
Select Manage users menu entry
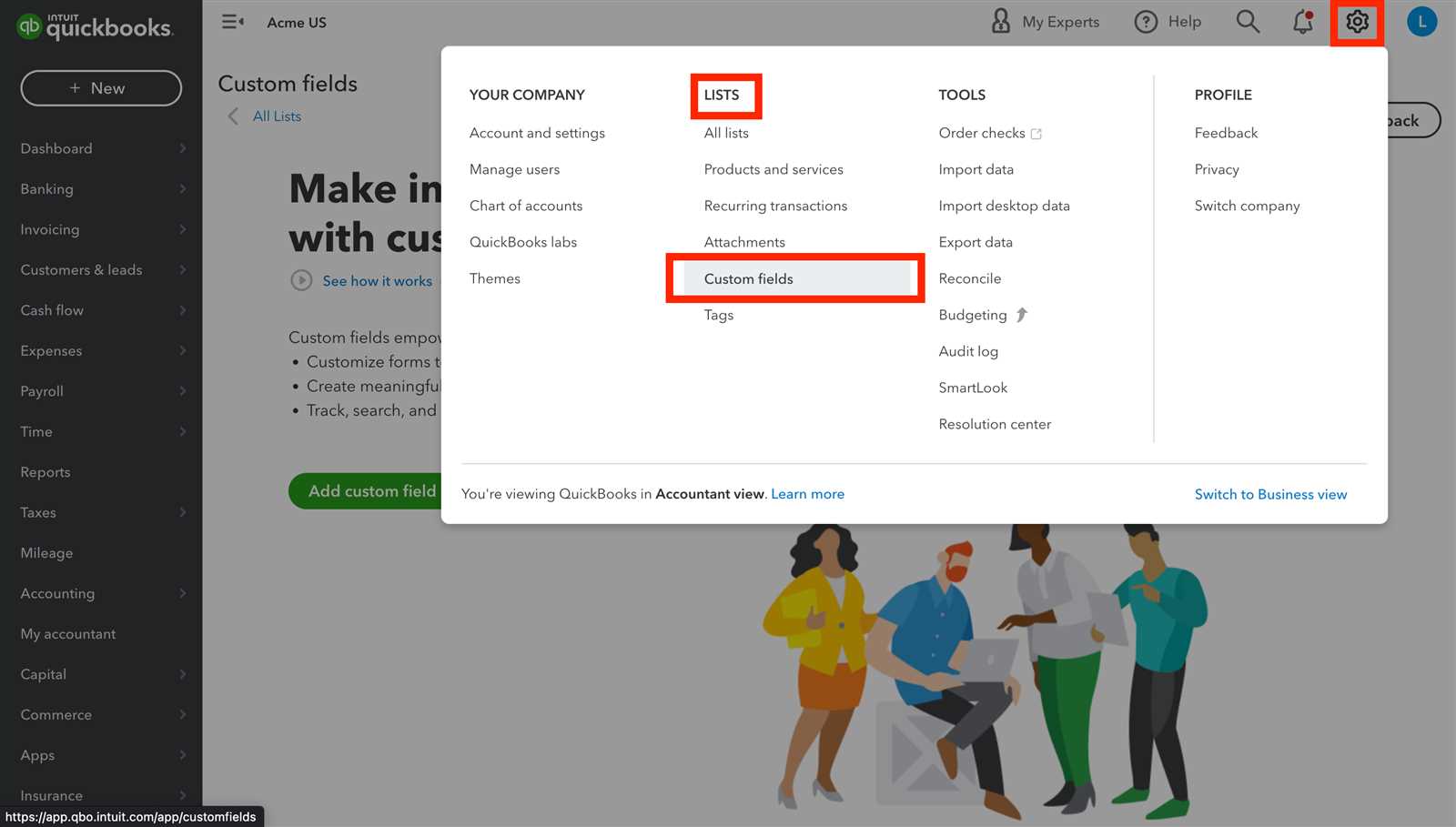tap(514, 169)
